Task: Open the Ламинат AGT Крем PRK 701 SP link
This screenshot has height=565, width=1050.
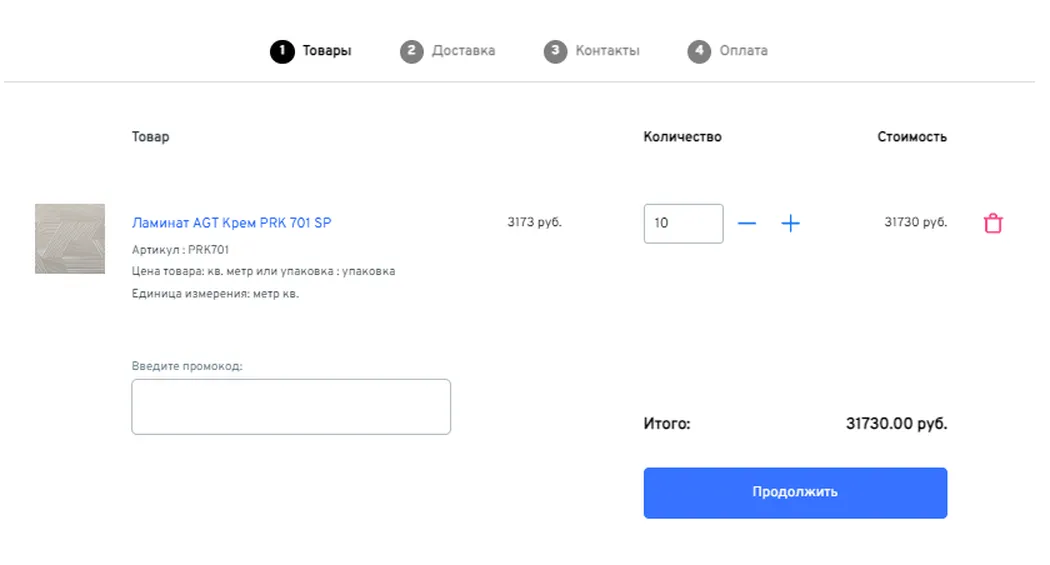Action: (x=231, y=223)
